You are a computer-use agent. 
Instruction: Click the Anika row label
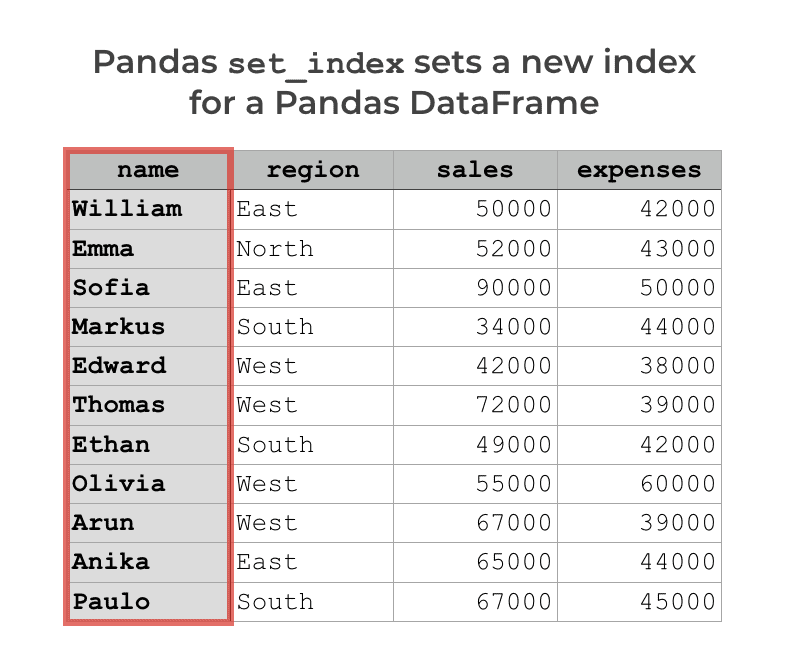click(148, 563)
